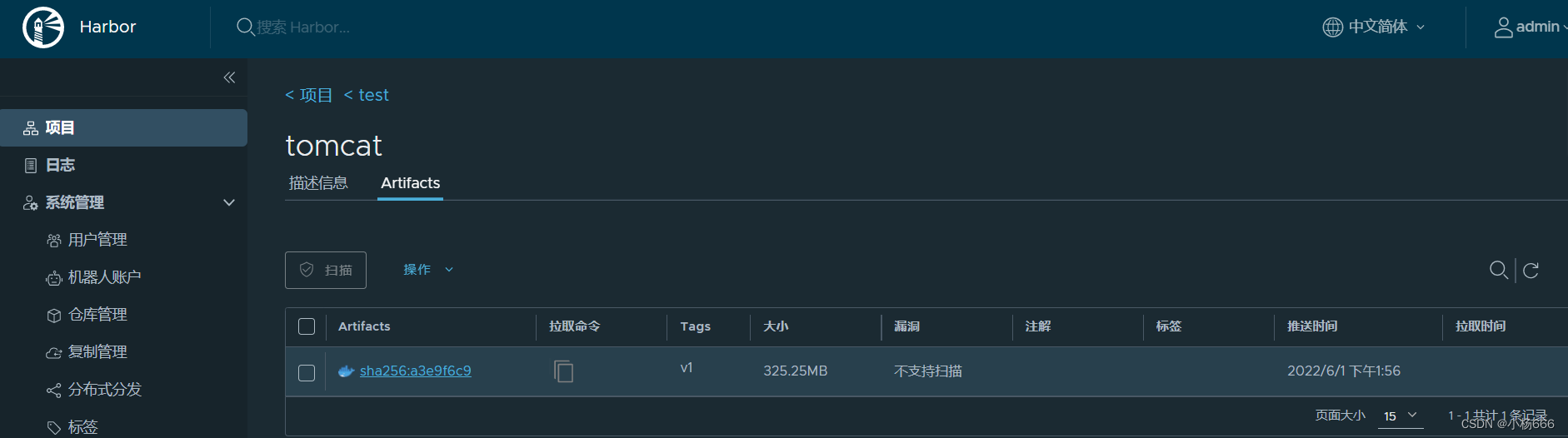Click the 标签 tag icon in sidebar

[54, 427]
